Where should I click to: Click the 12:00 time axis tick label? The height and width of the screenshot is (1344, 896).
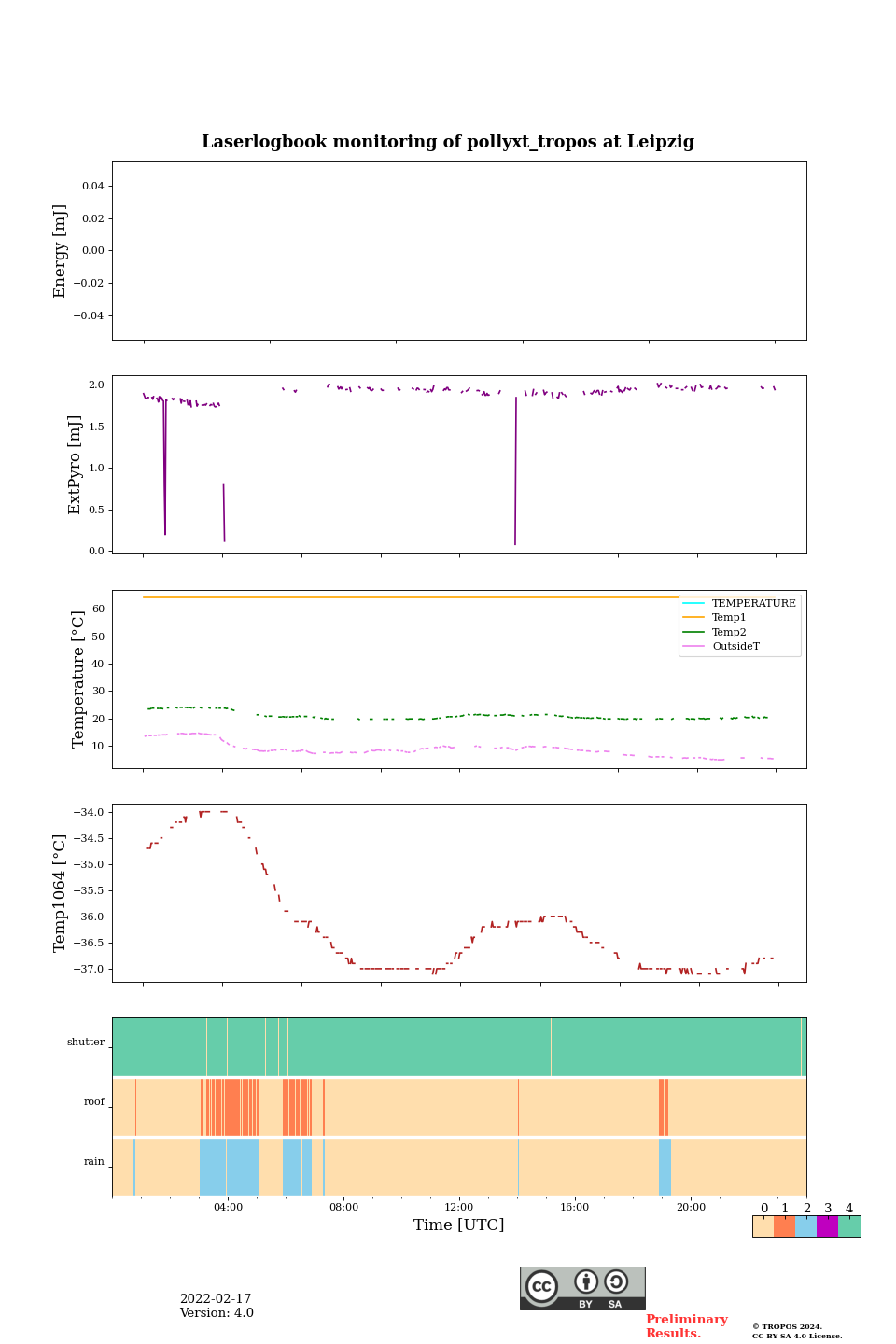pyautogui.click(x=458, y=1208)
